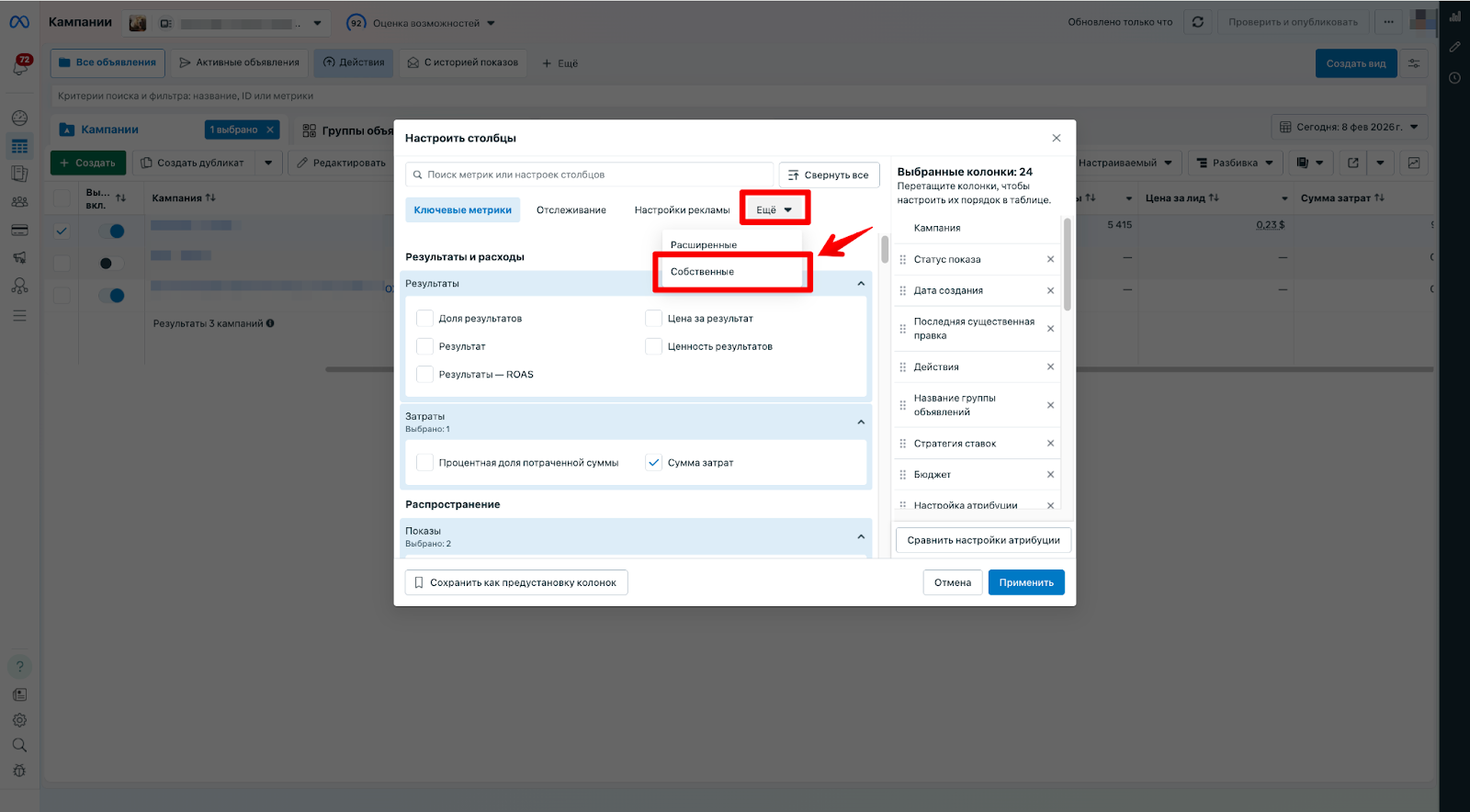The height and width of the screenshot is (812, 1470).
Task: Collapse the Показы section
Action: point(861,536)
